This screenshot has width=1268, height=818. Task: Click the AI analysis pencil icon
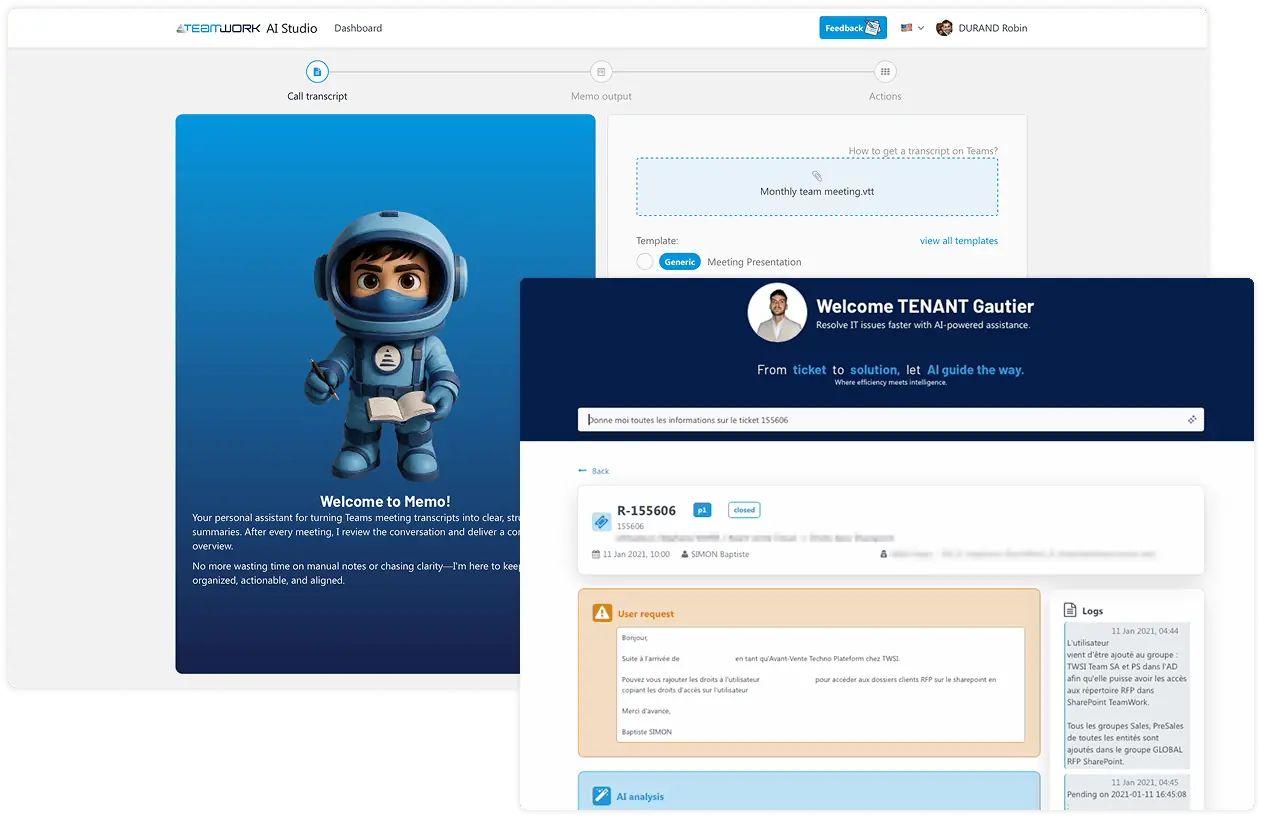[601, 794]
